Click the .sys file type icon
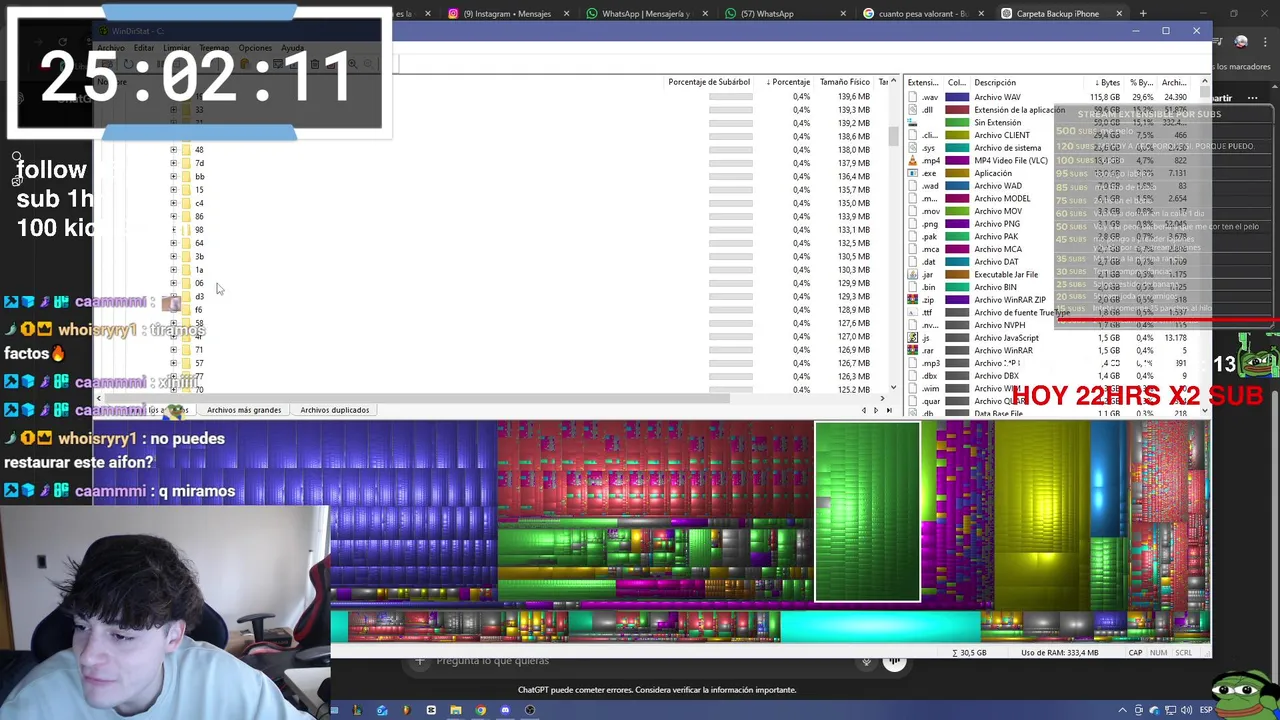Image resolution: width=1280 pixels, height=720 pixels. click(x=913, y=148)
